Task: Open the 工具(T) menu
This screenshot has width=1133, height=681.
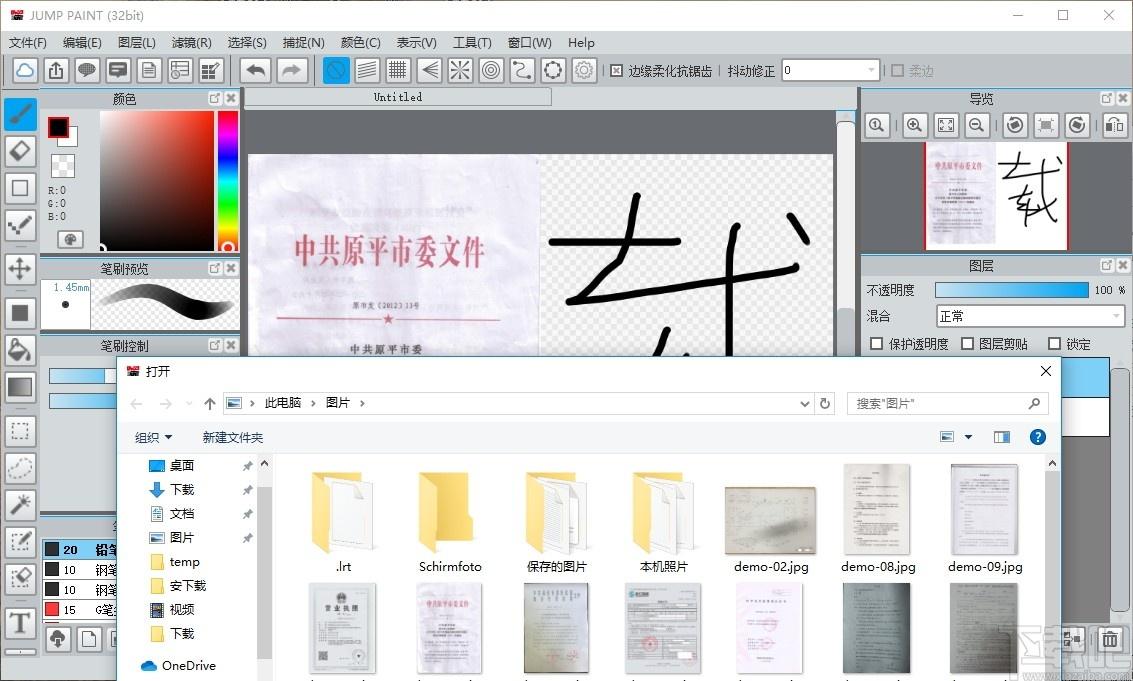Action: [472, 43]
